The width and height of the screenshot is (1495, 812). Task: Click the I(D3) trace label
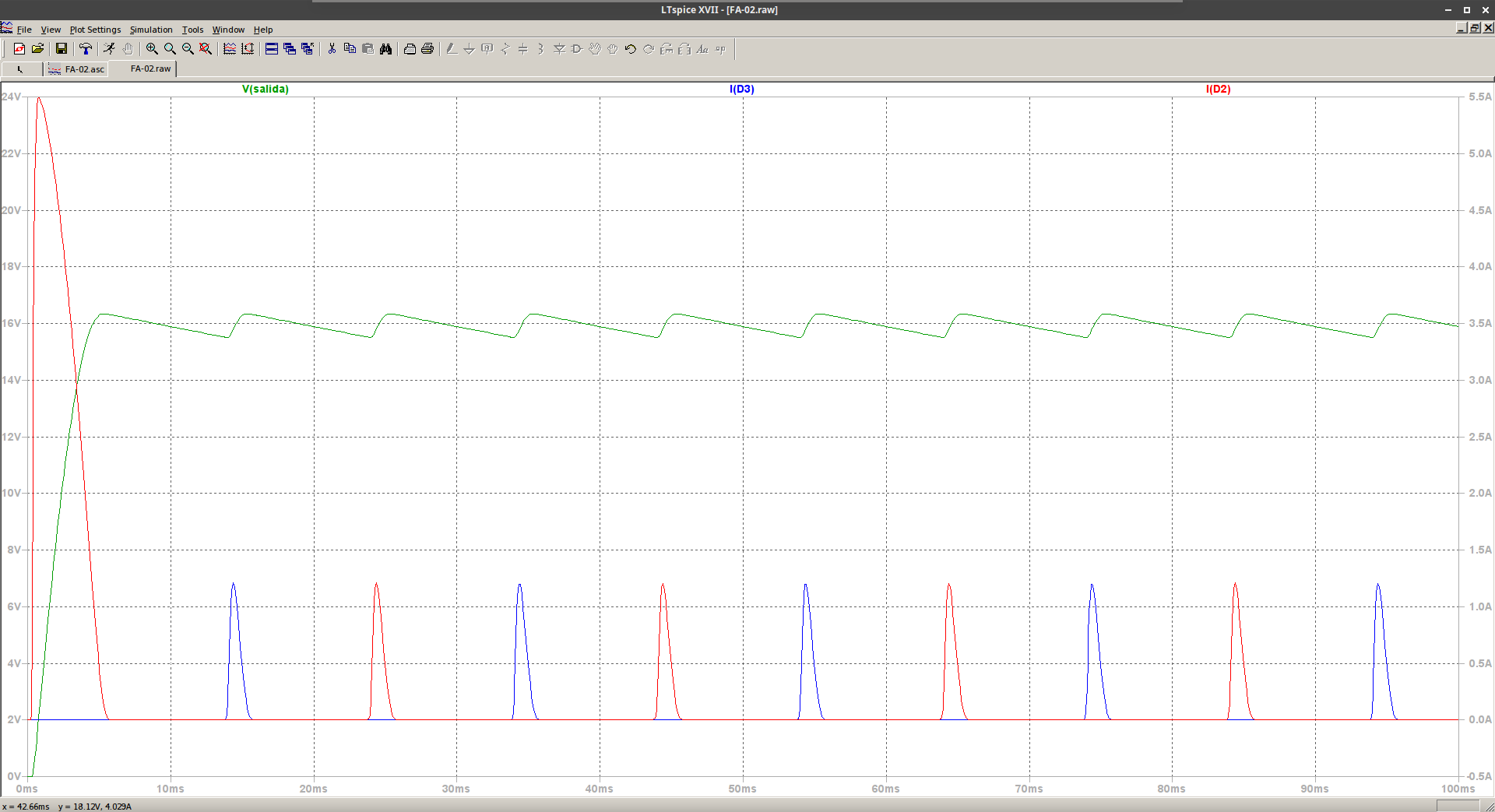(741, 89)
